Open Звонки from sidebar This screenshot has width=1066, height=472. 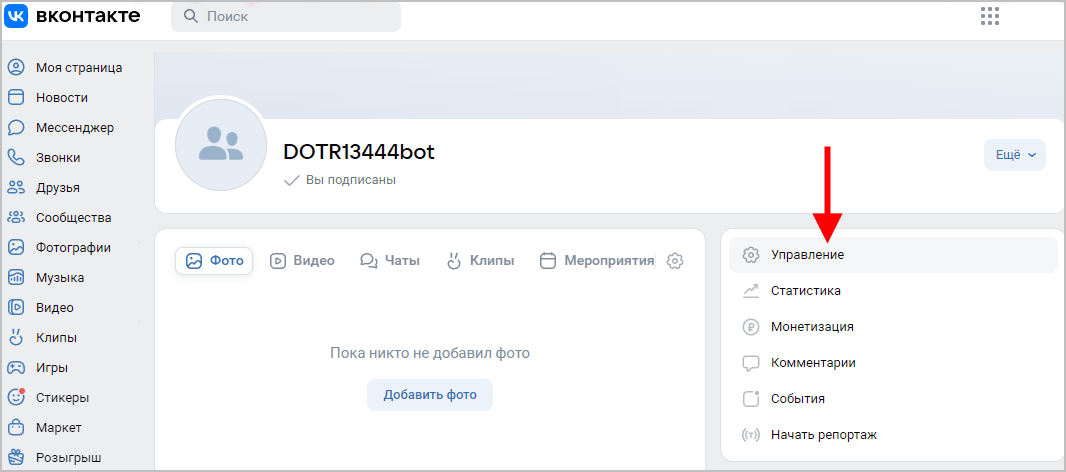pos(58,158)
